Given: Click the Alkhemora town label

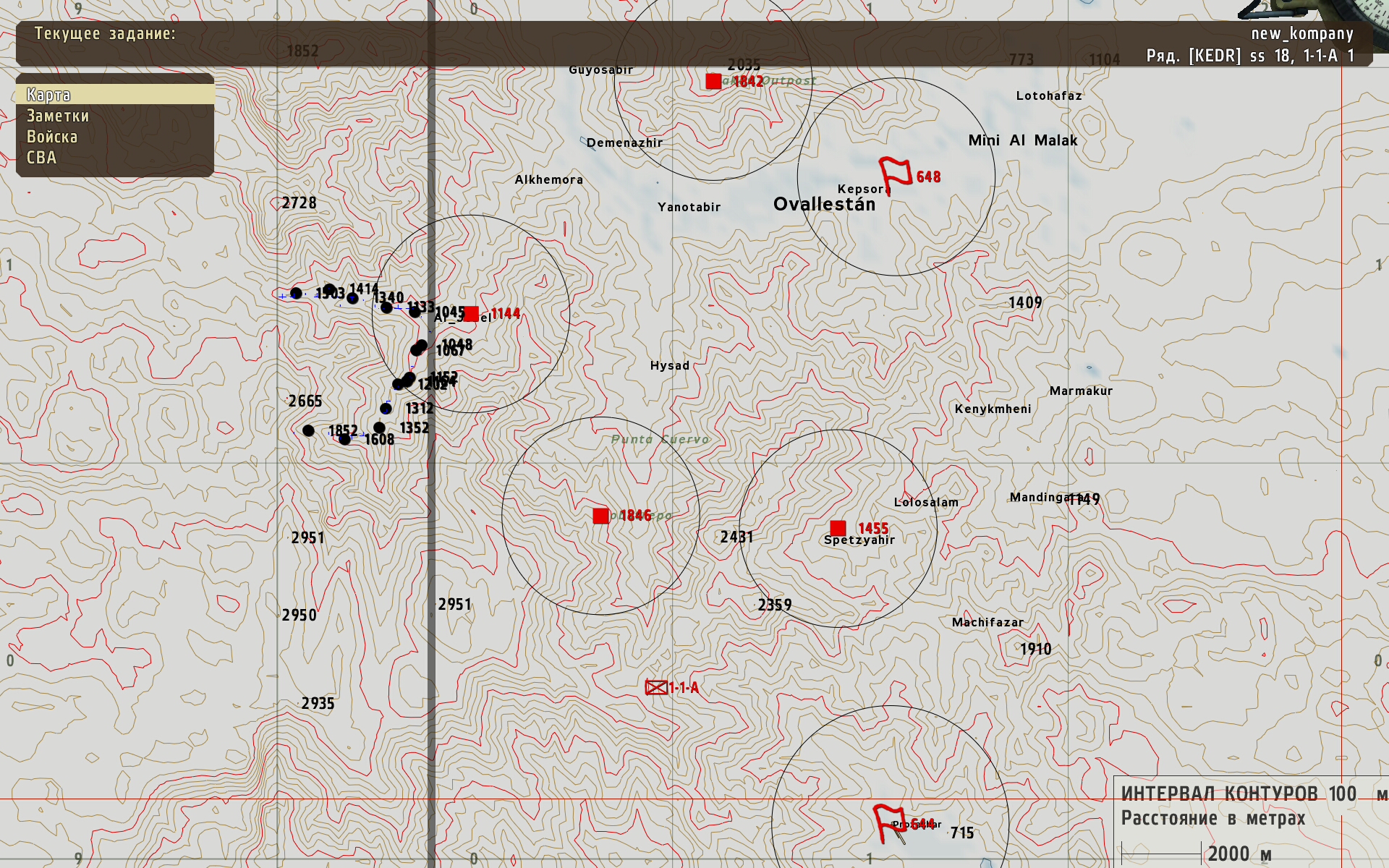Looking at the screenshot, I should click(548, 179).
